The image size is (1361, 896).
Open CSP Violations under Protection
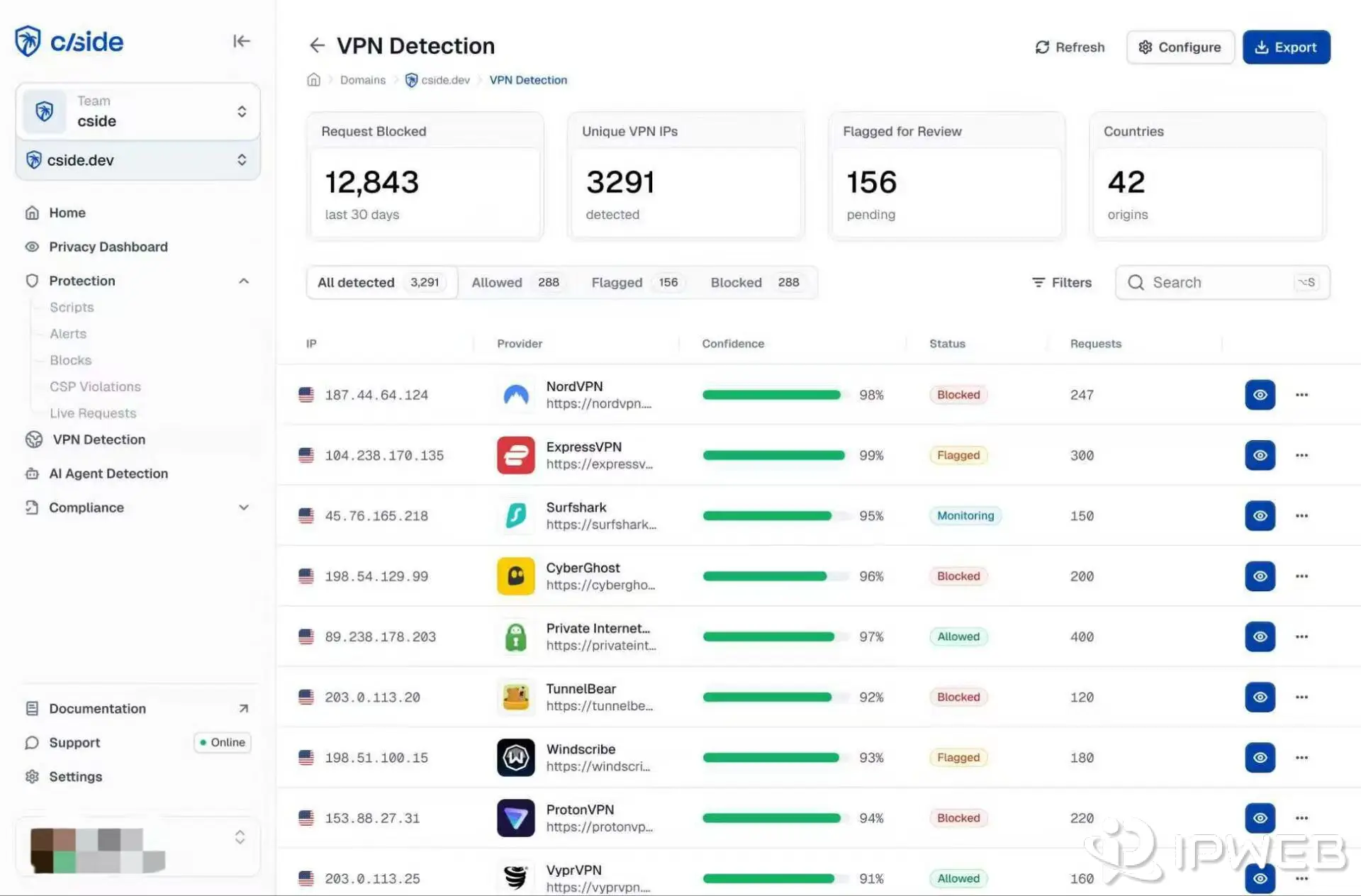[95, 386]
